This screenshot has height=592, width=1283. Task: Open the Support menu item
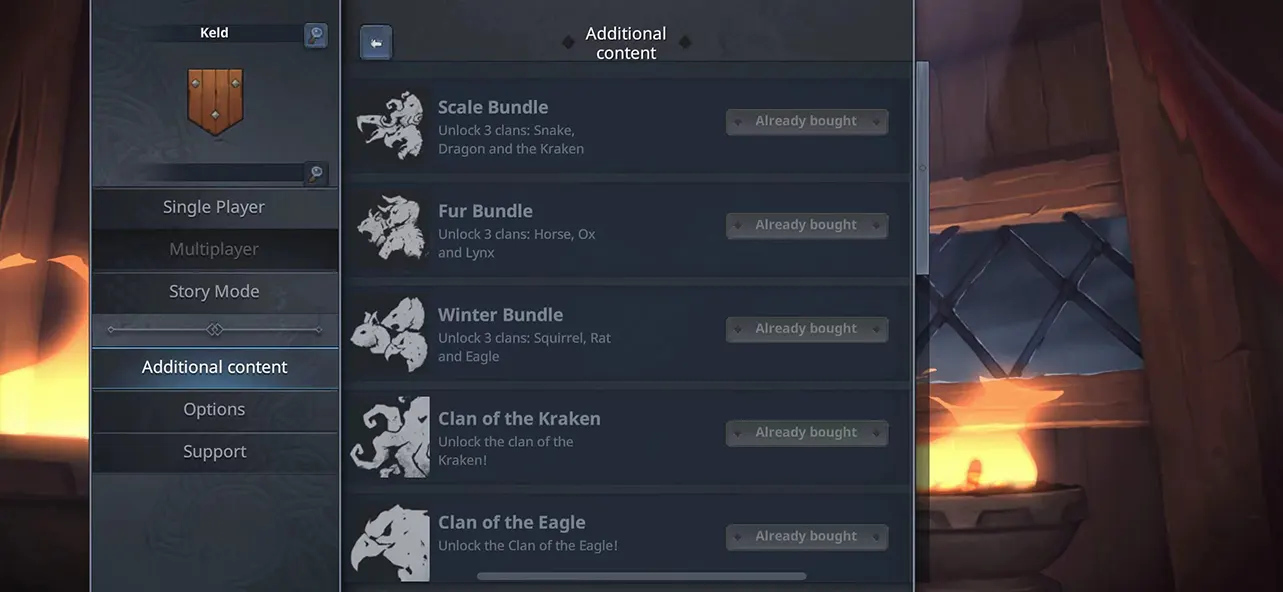[x=214, y=451]
